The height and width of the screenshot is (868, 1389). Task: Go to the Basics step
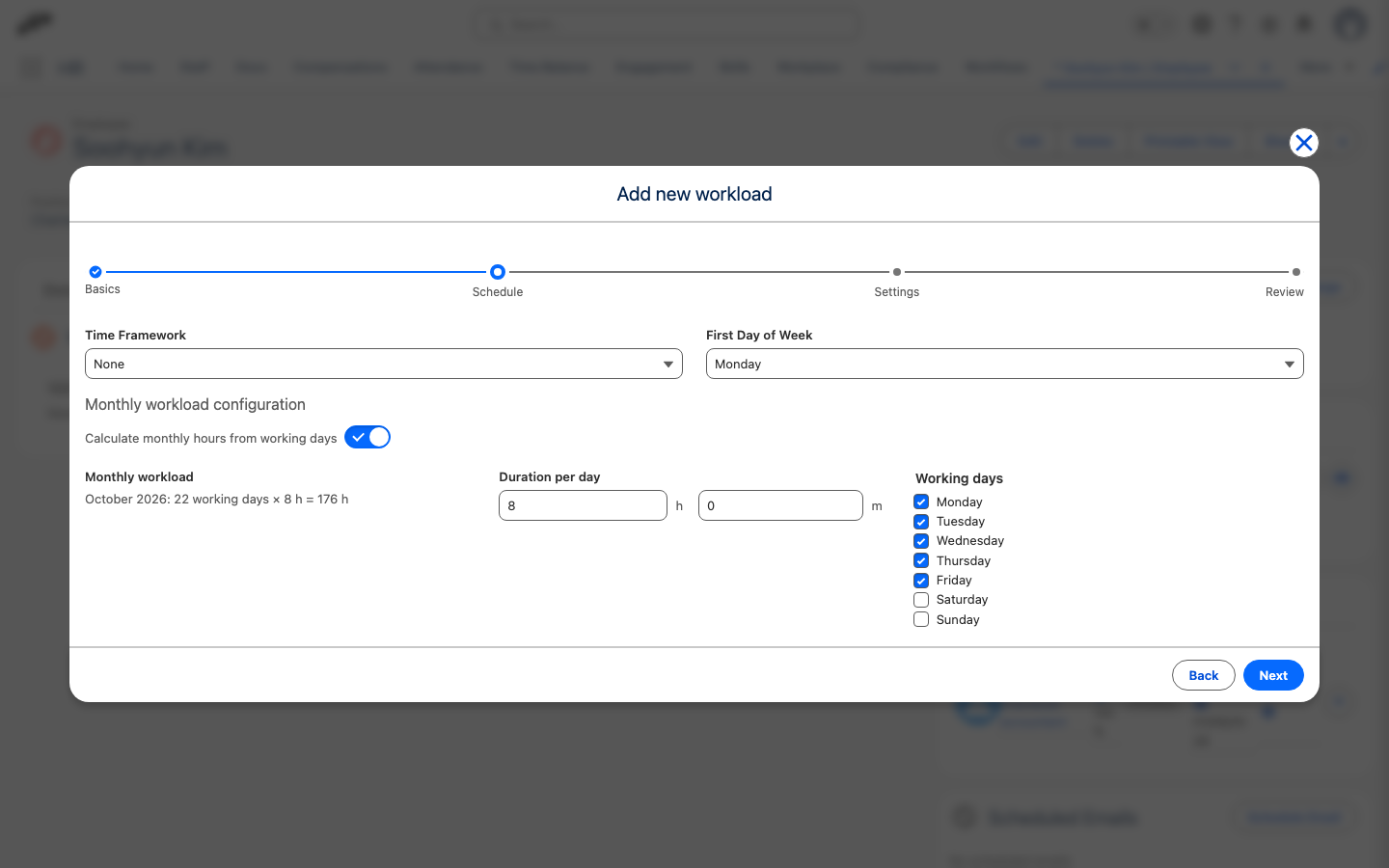95,272
